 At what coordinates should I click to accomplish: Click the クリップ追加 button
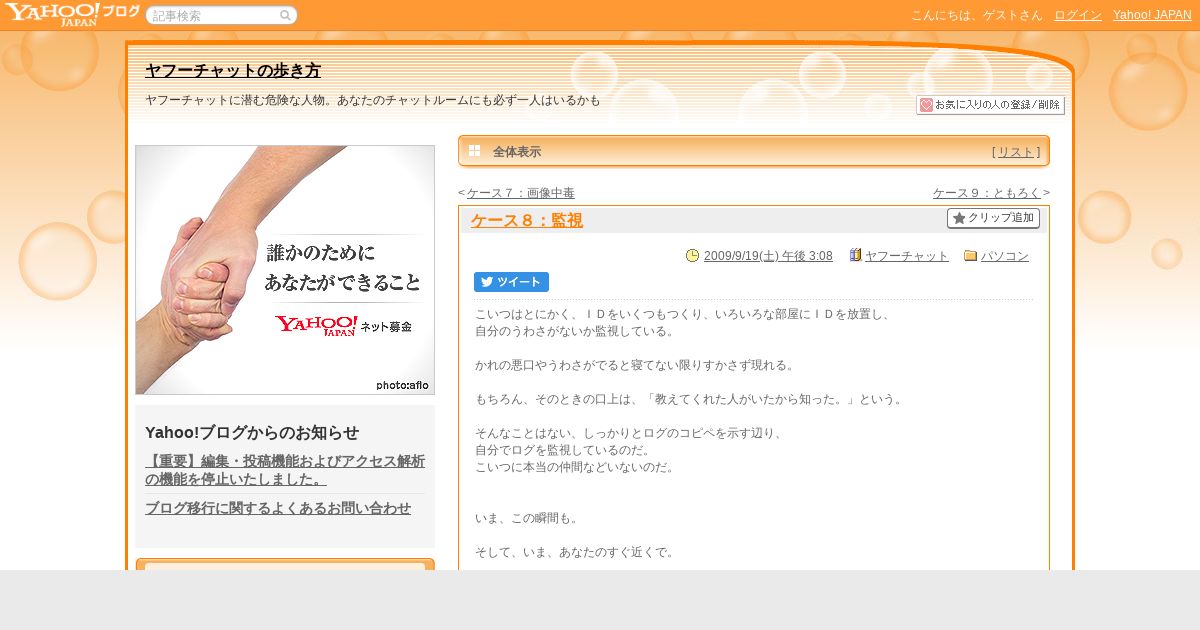tap(993, 218)
